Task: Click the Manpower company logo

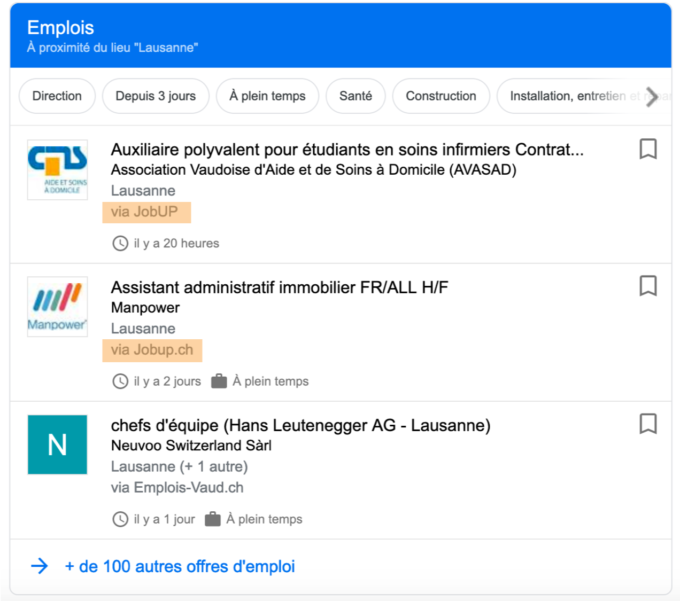Action: 57,306
